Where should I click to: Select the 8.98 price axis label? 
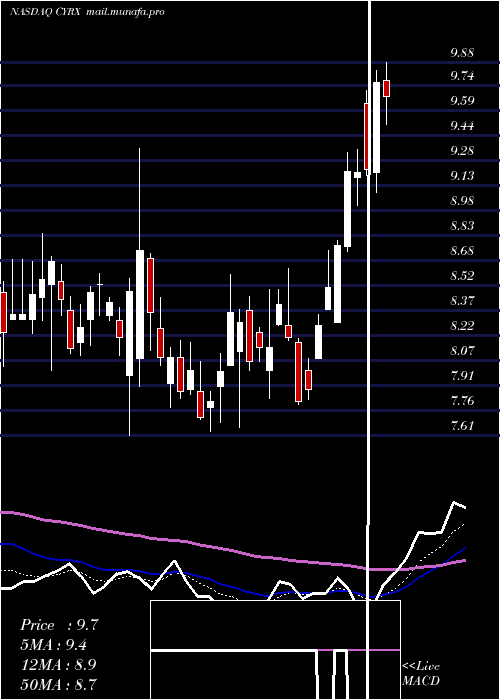coord(462,201)
